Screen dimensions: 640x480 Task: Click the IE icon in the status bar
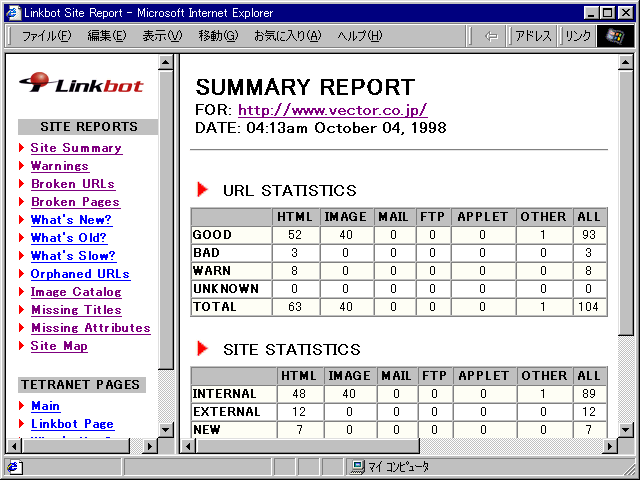click(x=13, y=467)
